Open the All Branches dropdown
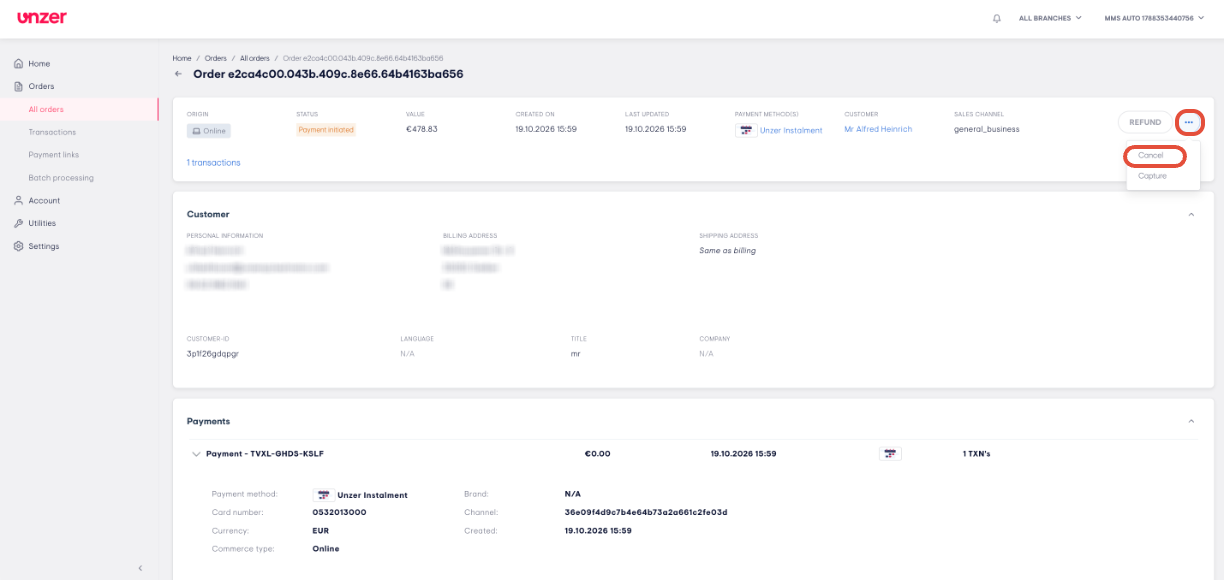 (1050, 18)
